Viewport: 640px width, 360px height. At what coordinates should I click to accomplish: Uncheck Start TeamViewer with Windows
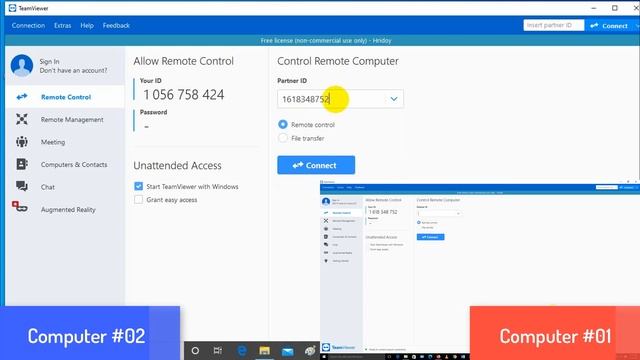[x=138, y=186]
